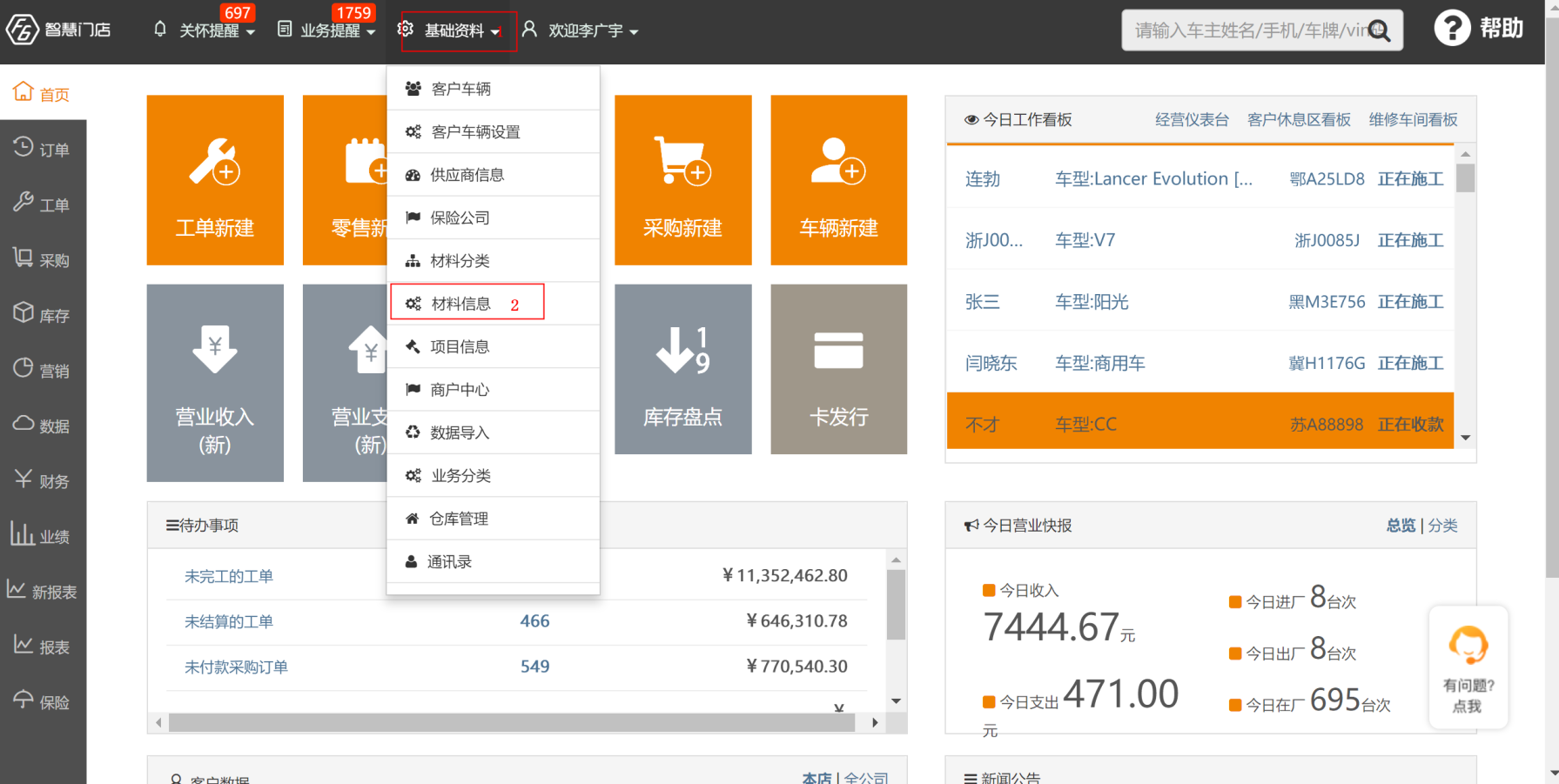
Task: Click the 549 count for 未付款采购订单
Action: click(534, 667)
